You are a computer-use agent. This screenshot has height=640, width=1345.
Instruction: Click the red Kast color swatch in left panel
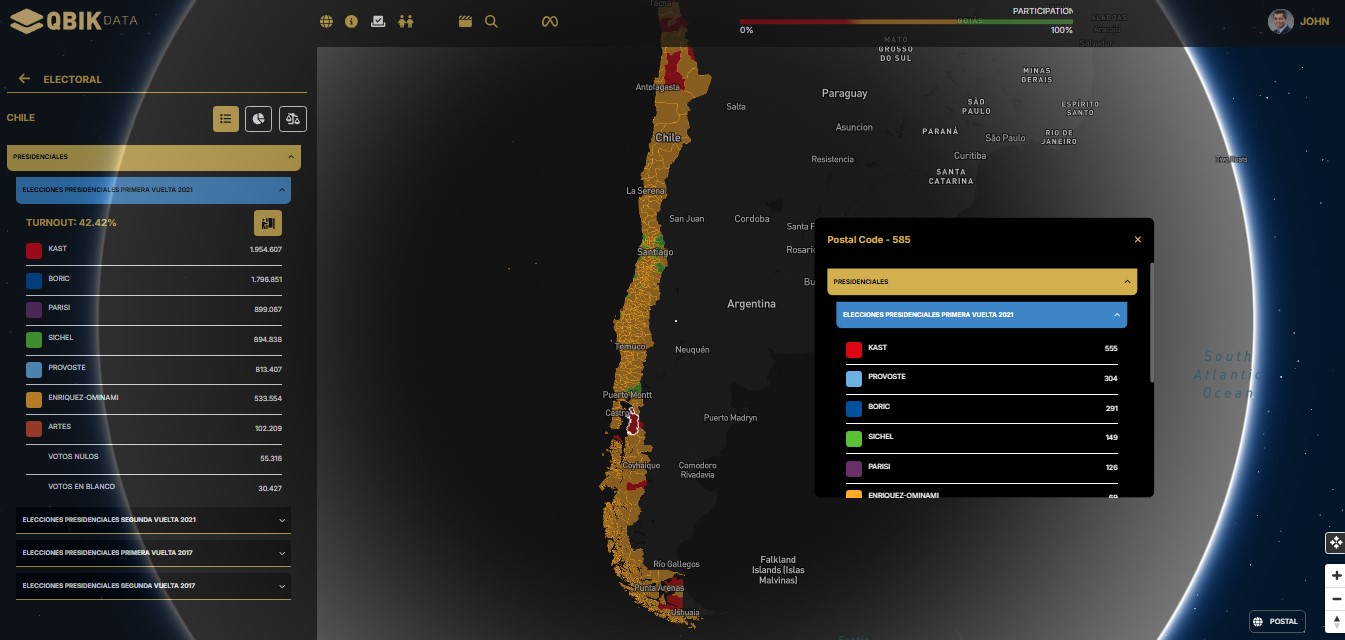pyautogui.click(x=34, y=250)
